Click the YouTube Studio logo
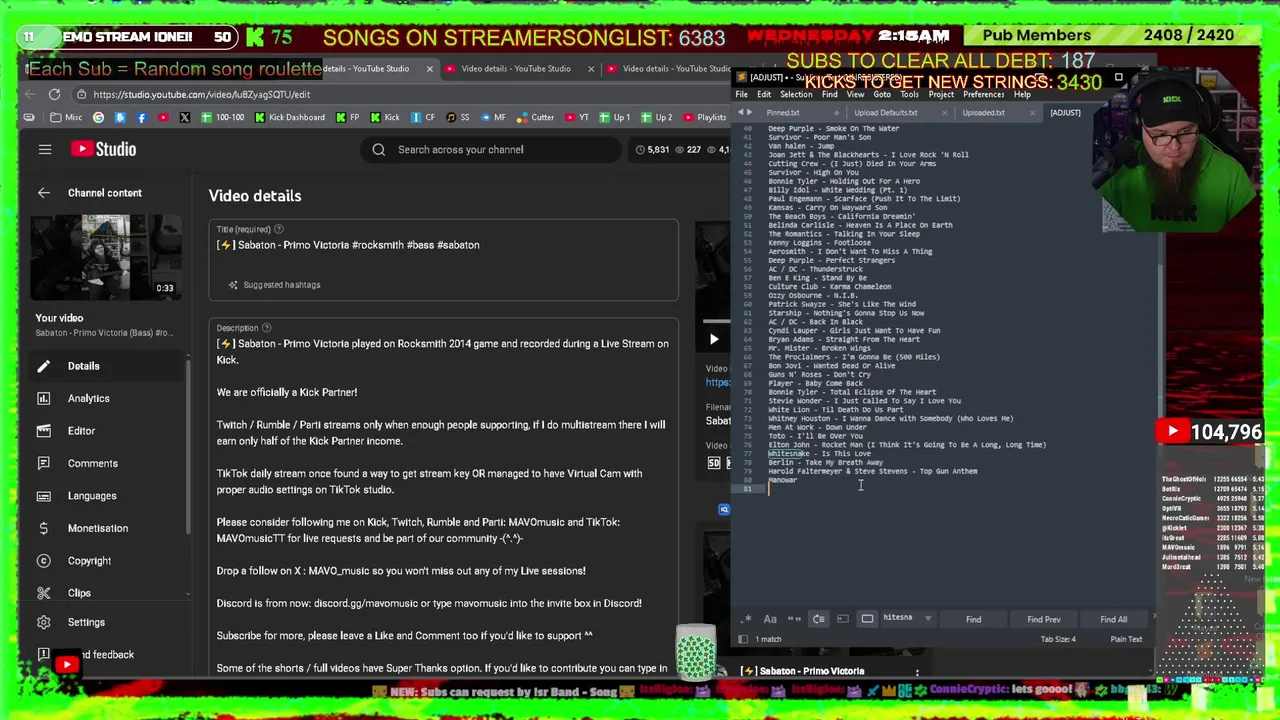Viewport: 1280px width, 720px height. click(x=103, y=149)
